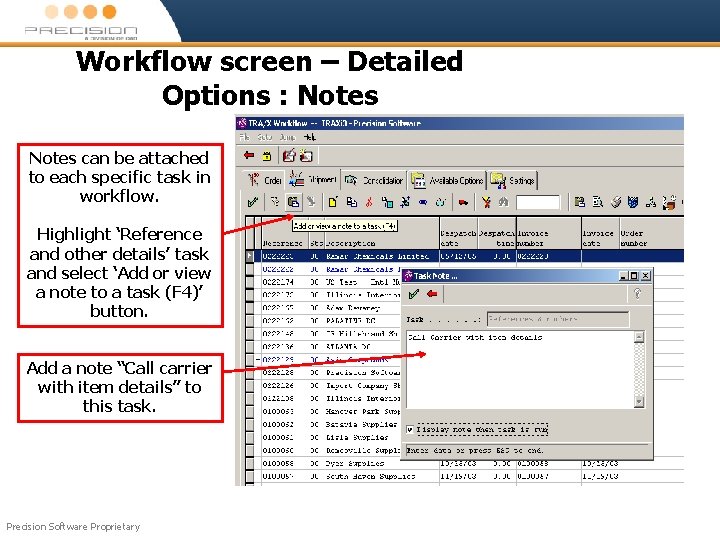Minimize the Task Note dialog
This screenshot has height=540, width=720.
623,276
